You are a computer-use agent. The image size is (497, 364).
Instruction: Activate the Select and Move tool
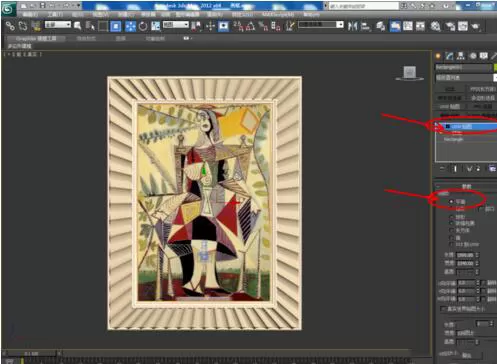tap(130, 26)
